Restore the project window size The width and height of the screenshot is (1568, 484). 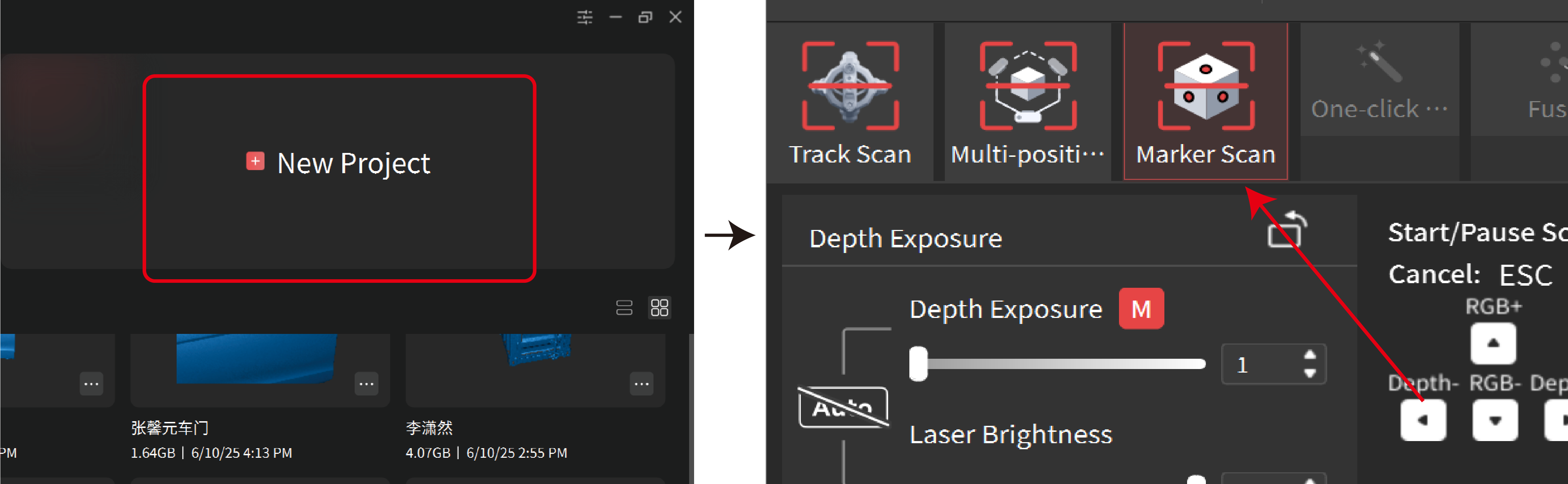(645, 17)
